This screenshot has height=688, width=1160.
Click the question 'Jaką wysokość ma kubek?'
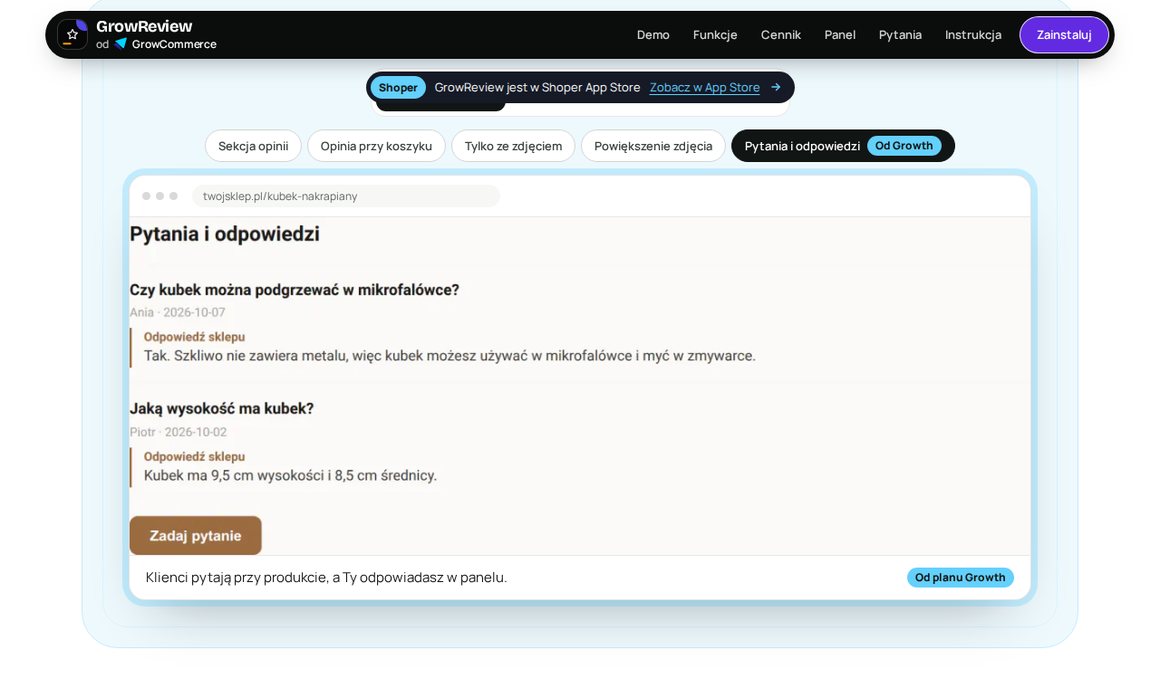pos(221,408)
